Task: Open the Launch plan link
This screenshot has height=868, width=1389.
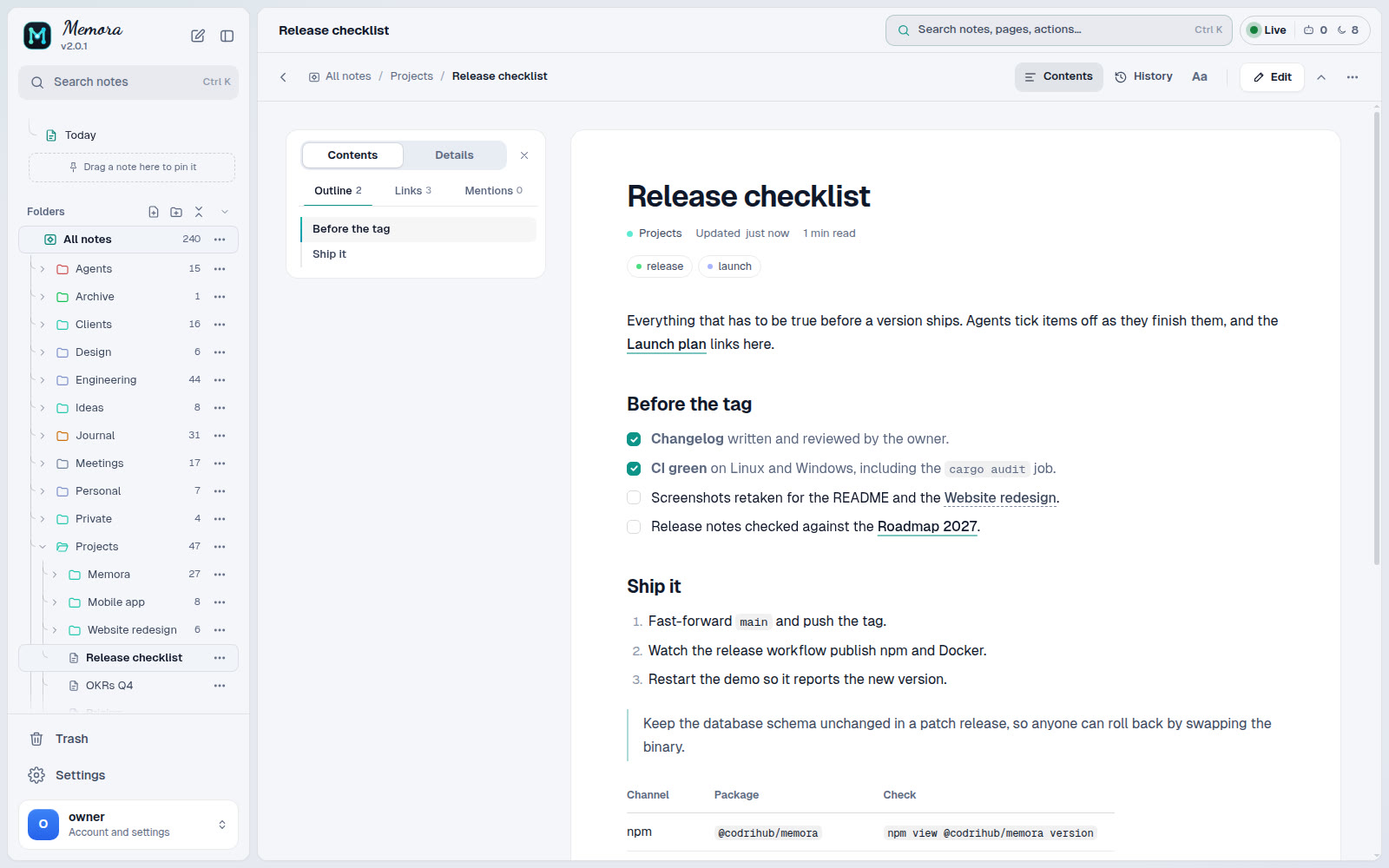Action: point(666,345)
